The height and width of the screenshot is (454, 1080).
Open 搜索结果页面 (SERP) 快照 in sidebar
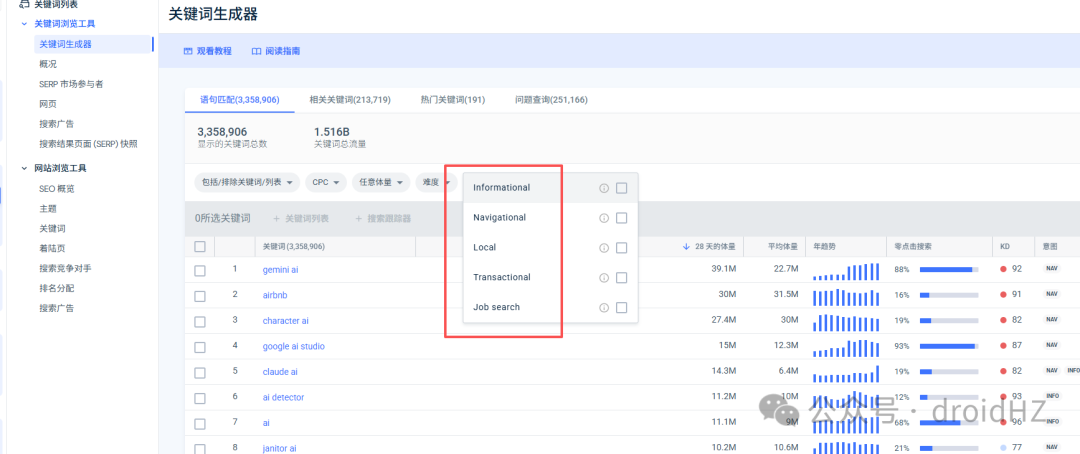(88, 144)
